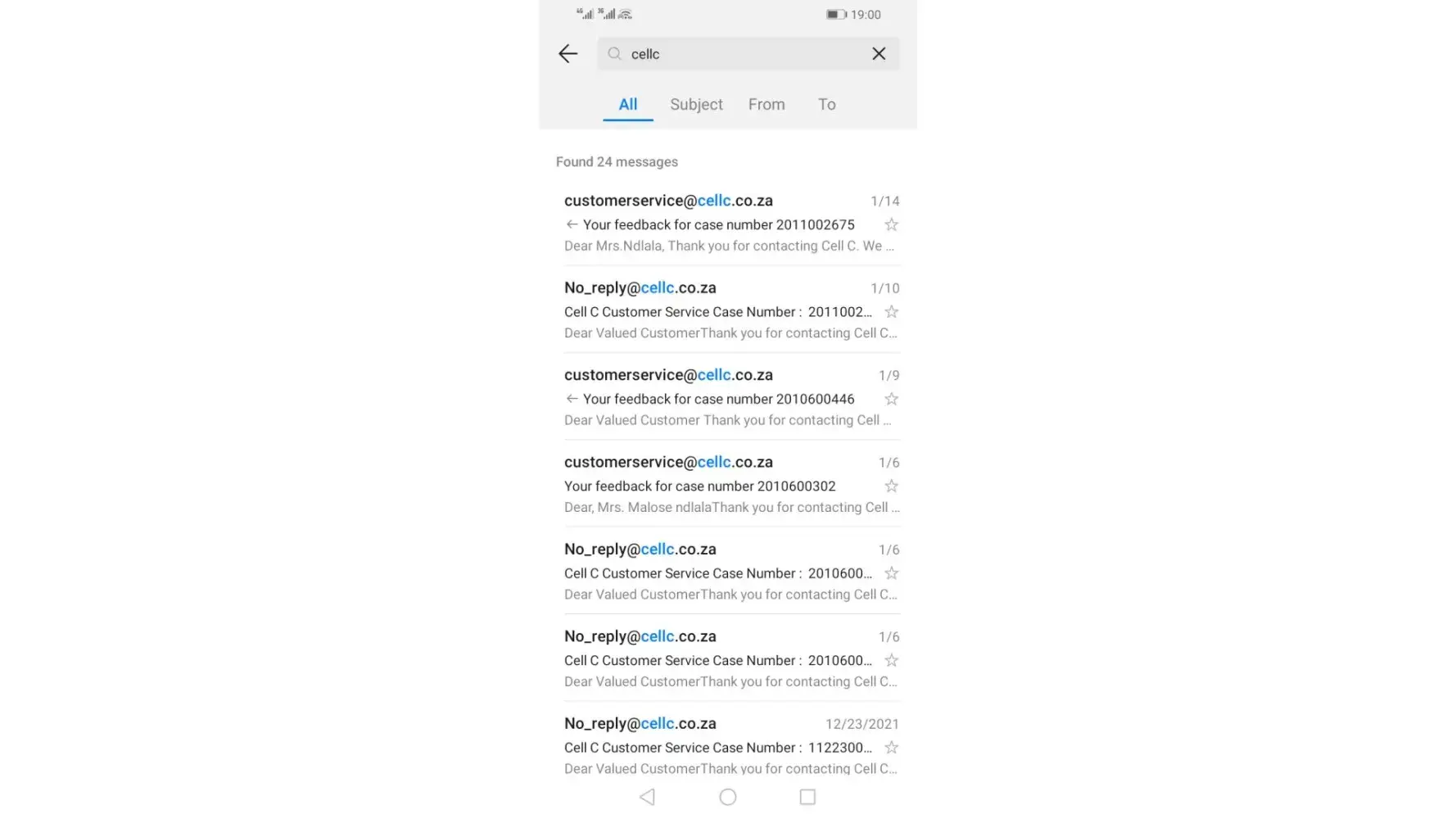
Task: Switch to the Subject filter tab
Action: [696, 105]
